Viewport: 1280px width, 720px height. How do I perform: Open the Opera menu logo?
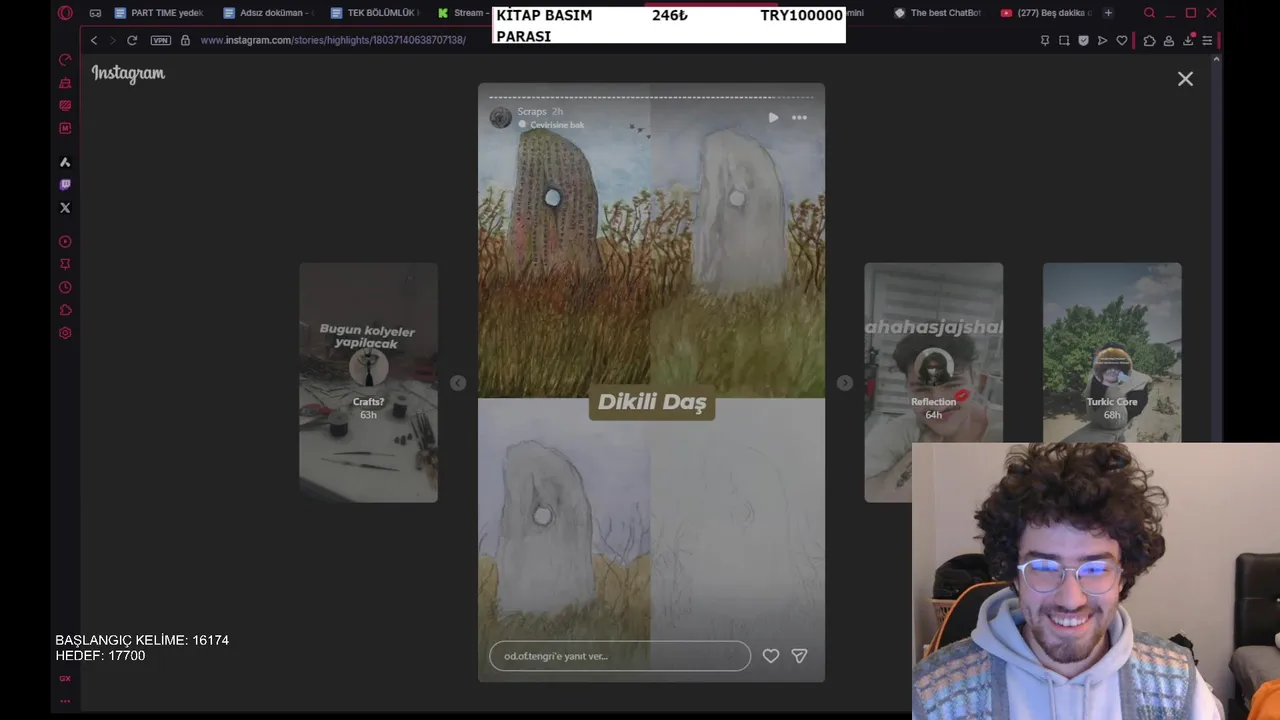point(65,13)
